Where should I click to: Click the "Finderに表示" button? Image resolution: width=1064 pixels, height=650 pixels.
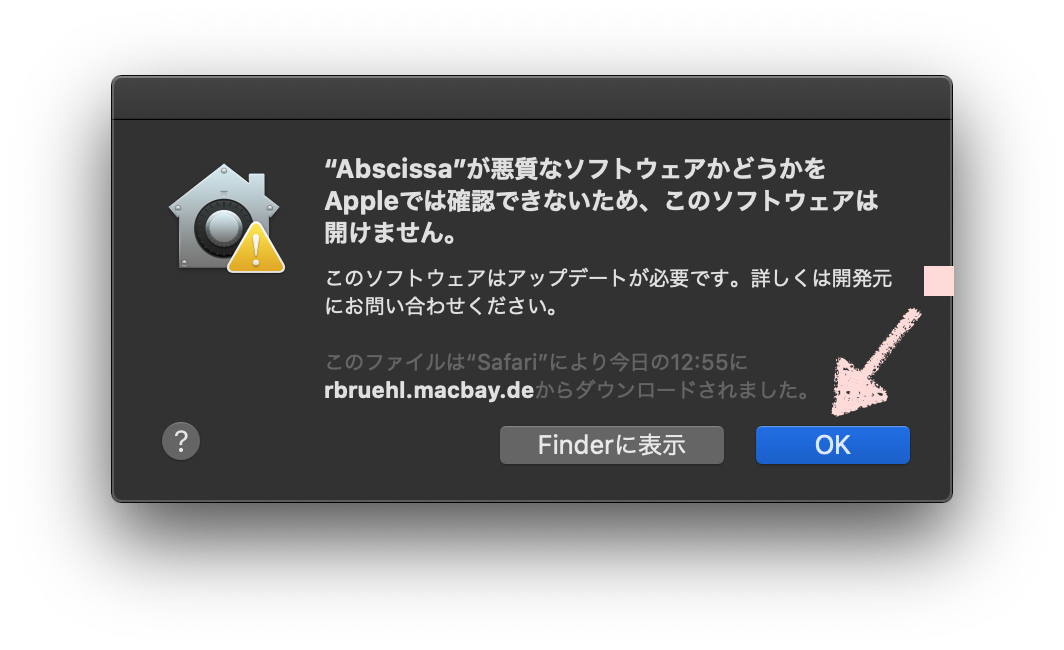tap(611, 445)
